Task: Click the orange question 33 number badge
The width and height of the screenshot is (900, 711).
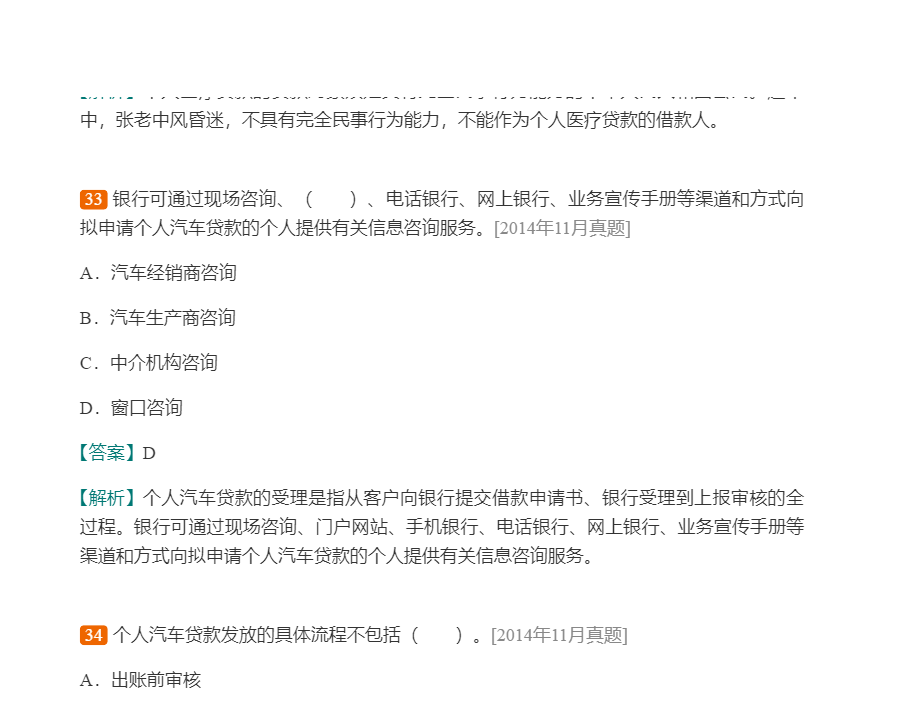Action: coord(93,199)
